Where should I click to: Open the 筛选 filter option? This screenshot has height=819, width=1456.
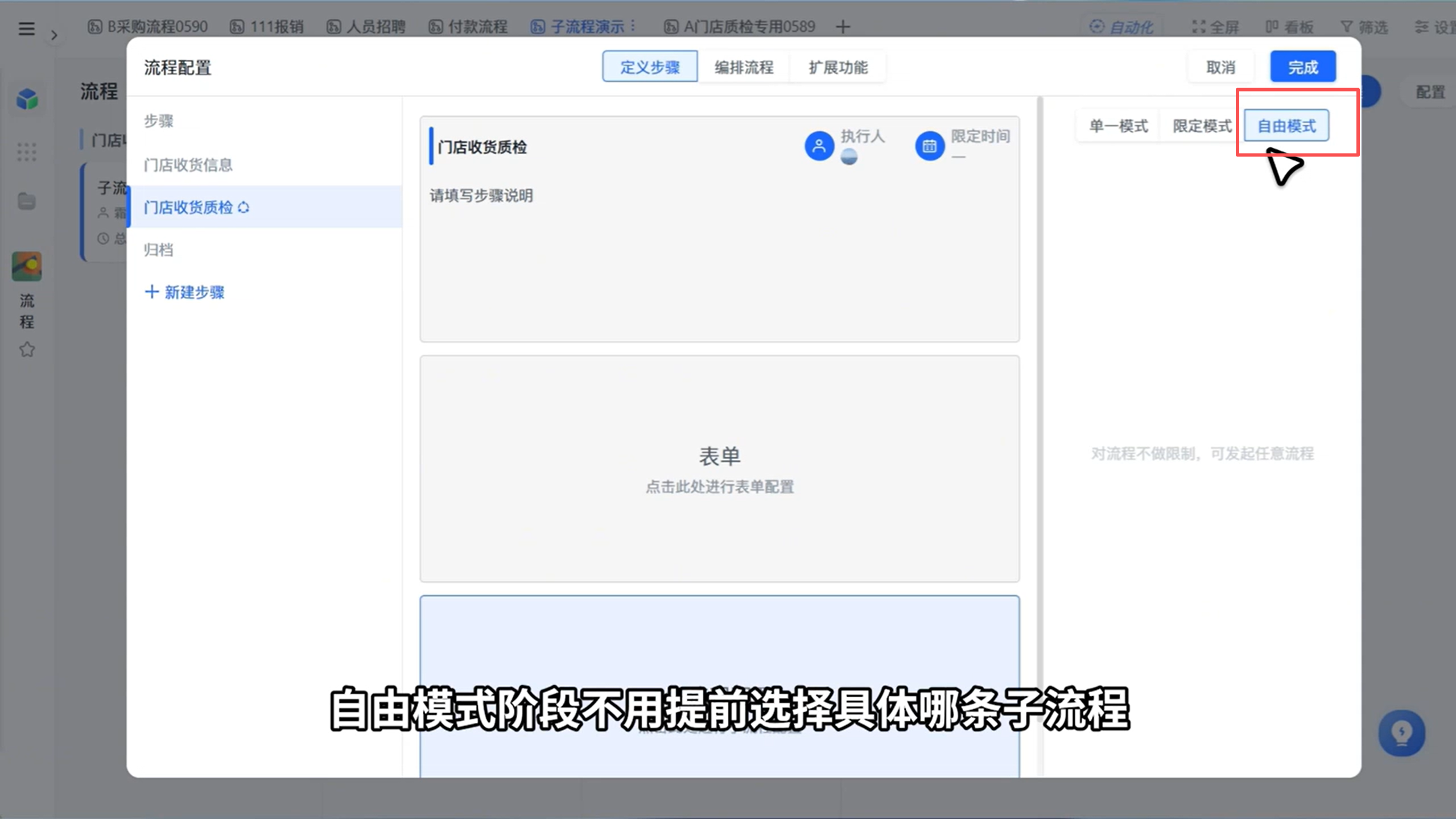click(x=1364, y=27)
